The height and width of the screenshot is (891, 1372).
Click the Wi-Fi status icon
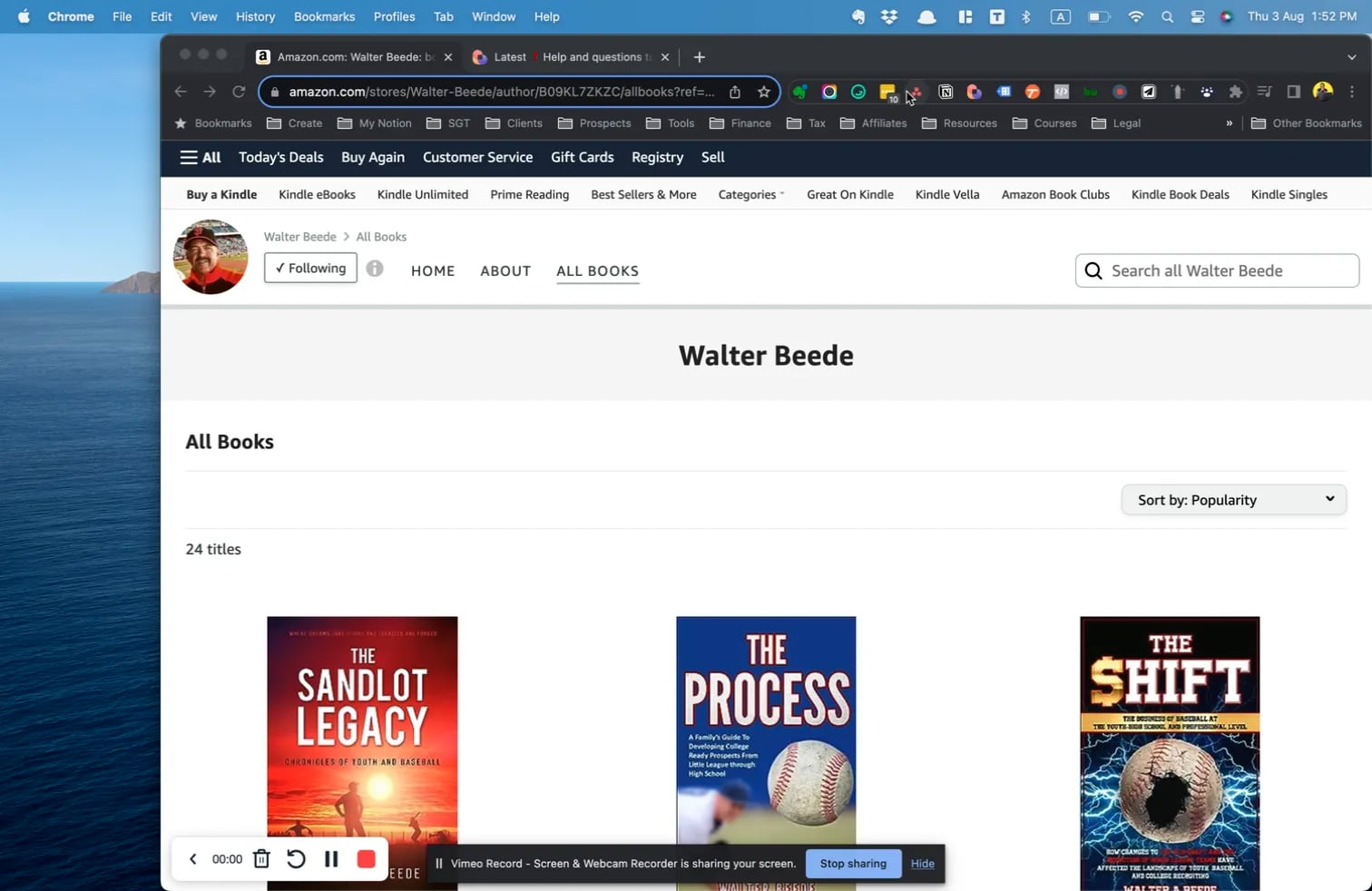[x=1135, y=16]
